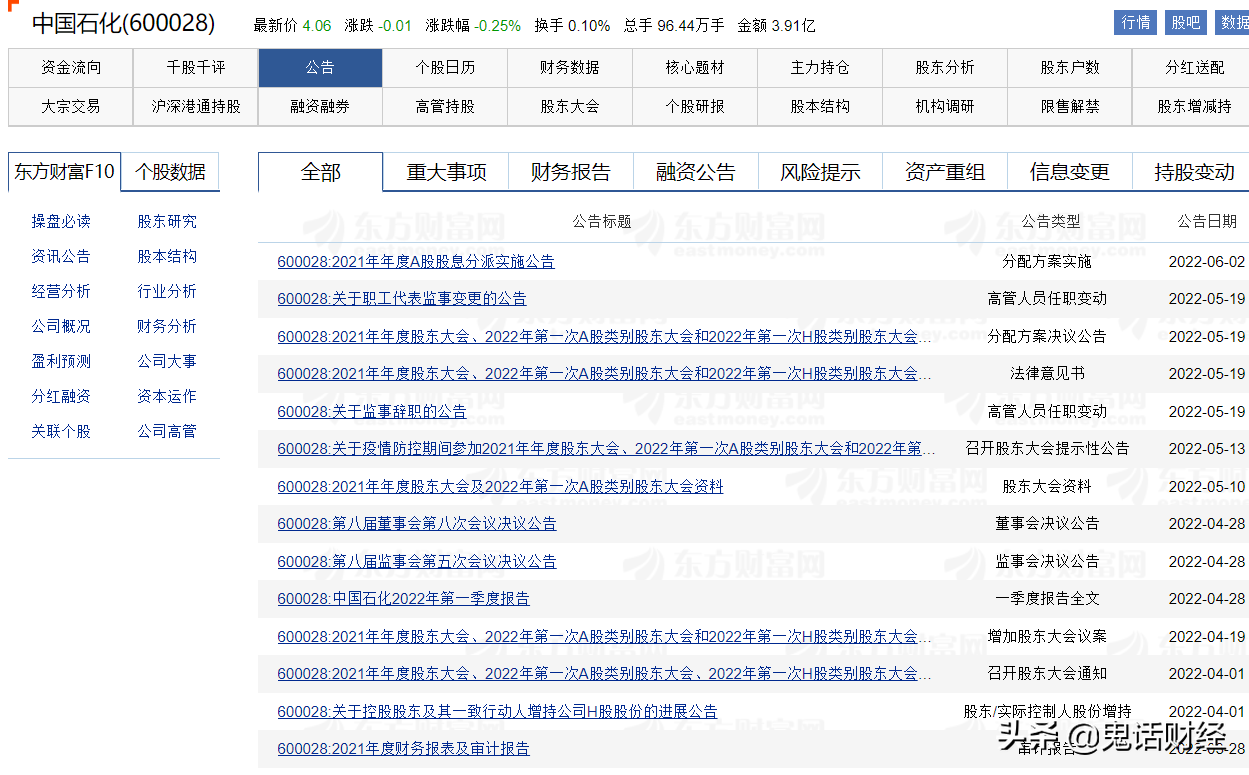This screenshot has width=1249, height=775.
Task: Click the 2022-06-02 date cell
Action: click(1207, 261)
